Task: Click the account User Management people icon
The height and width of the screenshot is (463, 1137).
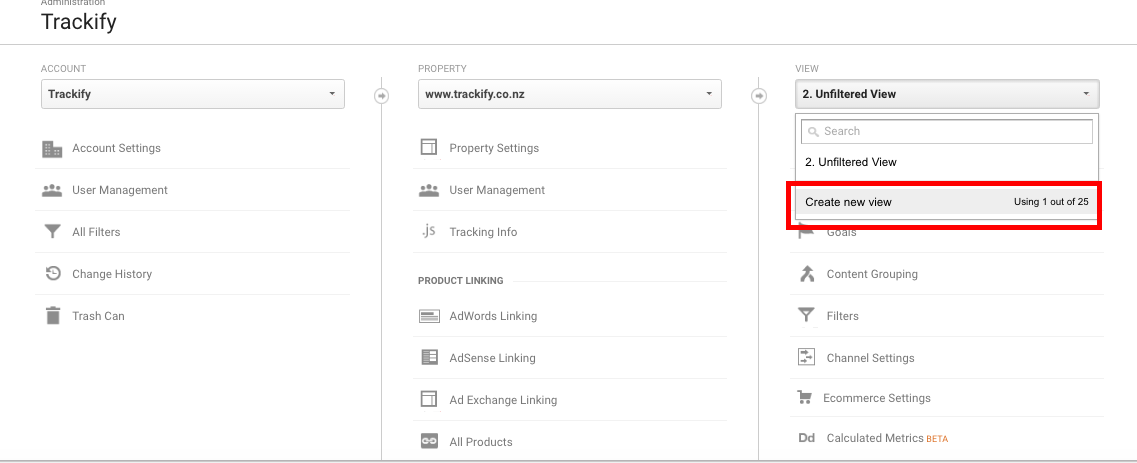Action: point(52,191)
